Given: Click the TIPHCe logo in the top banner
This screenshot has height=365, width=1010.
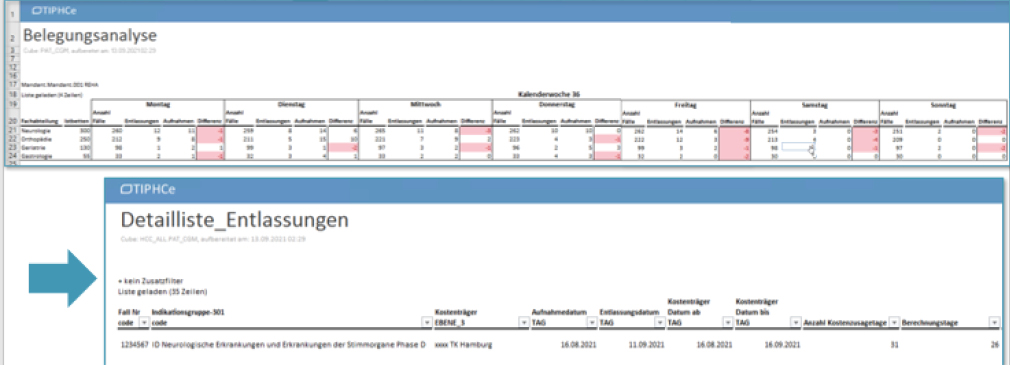Looking at the screenshot, I should coord(54,11).
